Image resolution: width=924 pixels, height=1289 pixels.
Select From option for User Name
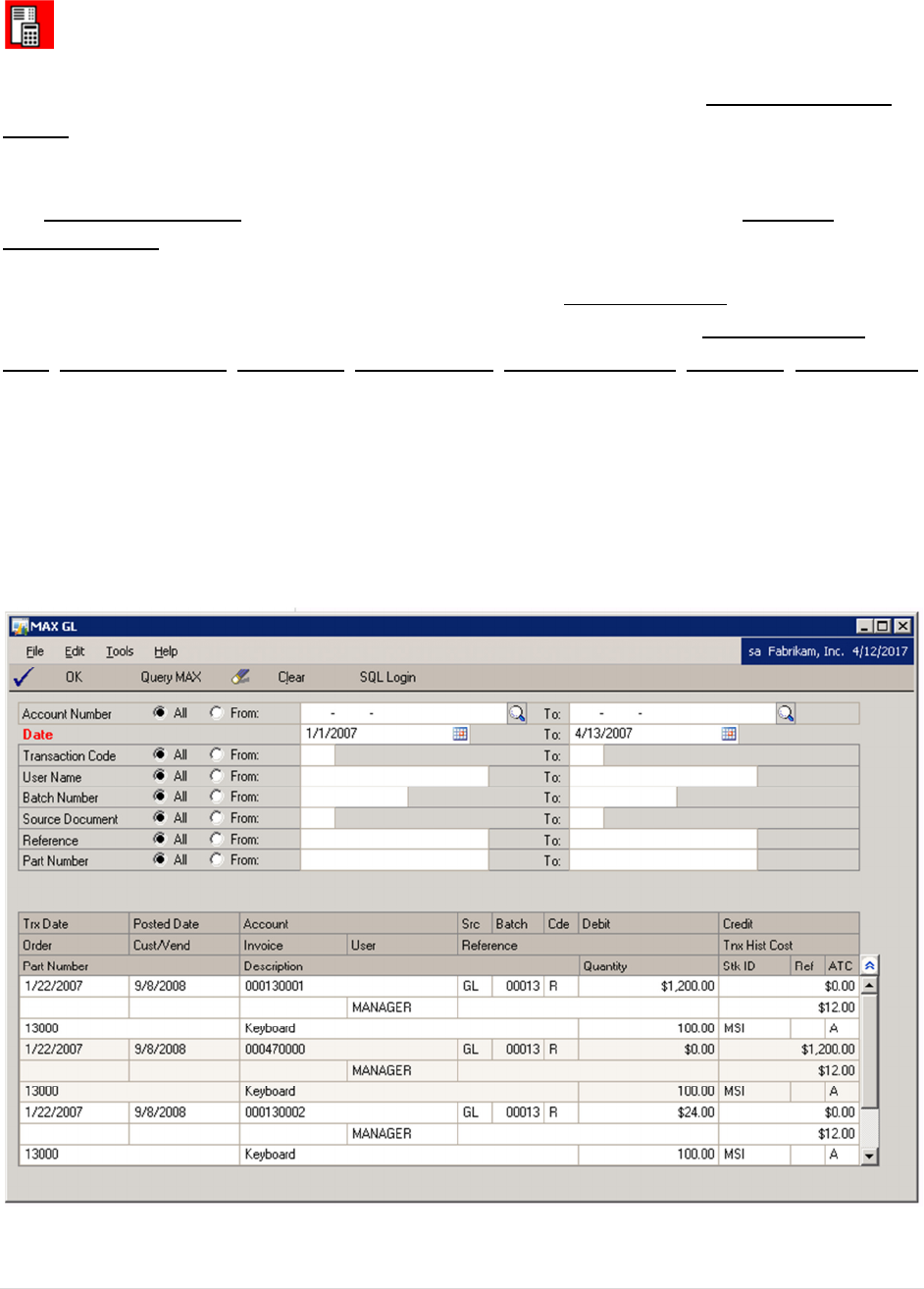[x=216, y=776]
